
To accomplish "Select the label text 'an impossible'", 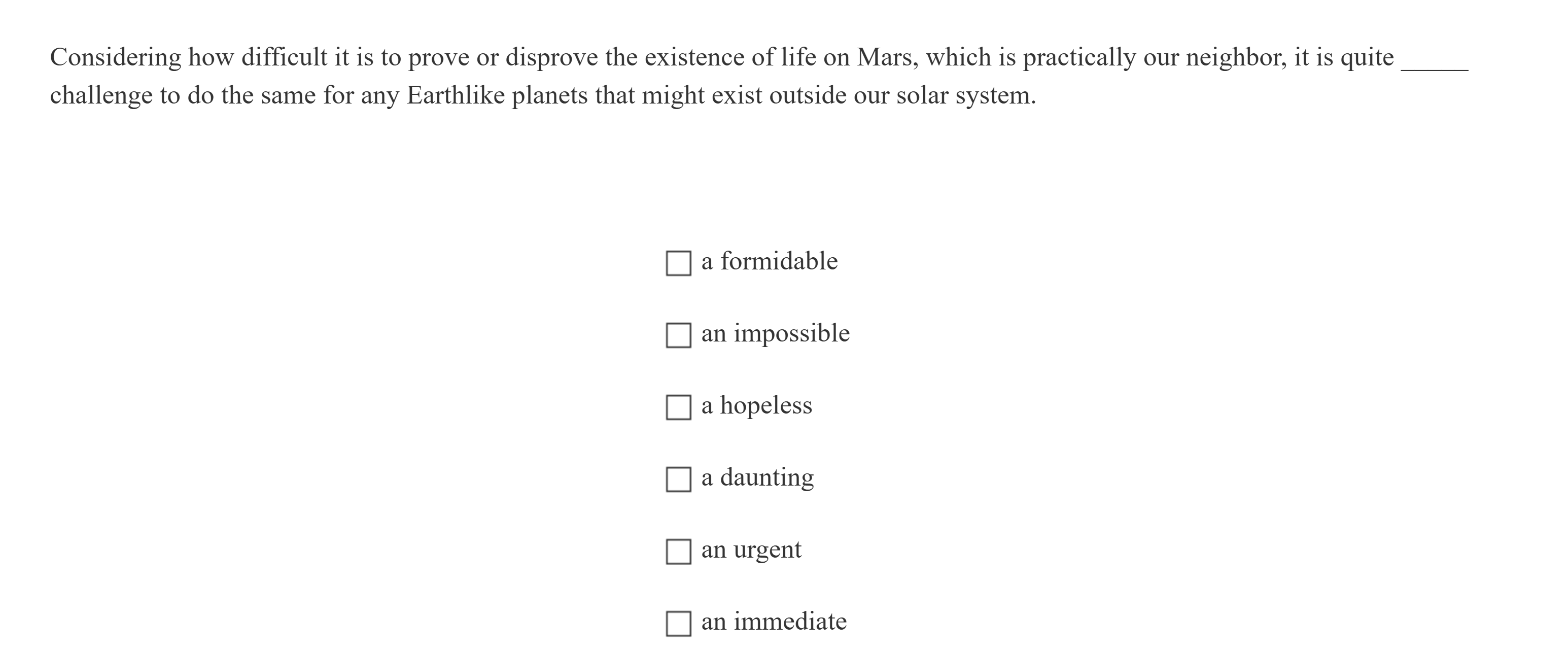I will (774, 333).
